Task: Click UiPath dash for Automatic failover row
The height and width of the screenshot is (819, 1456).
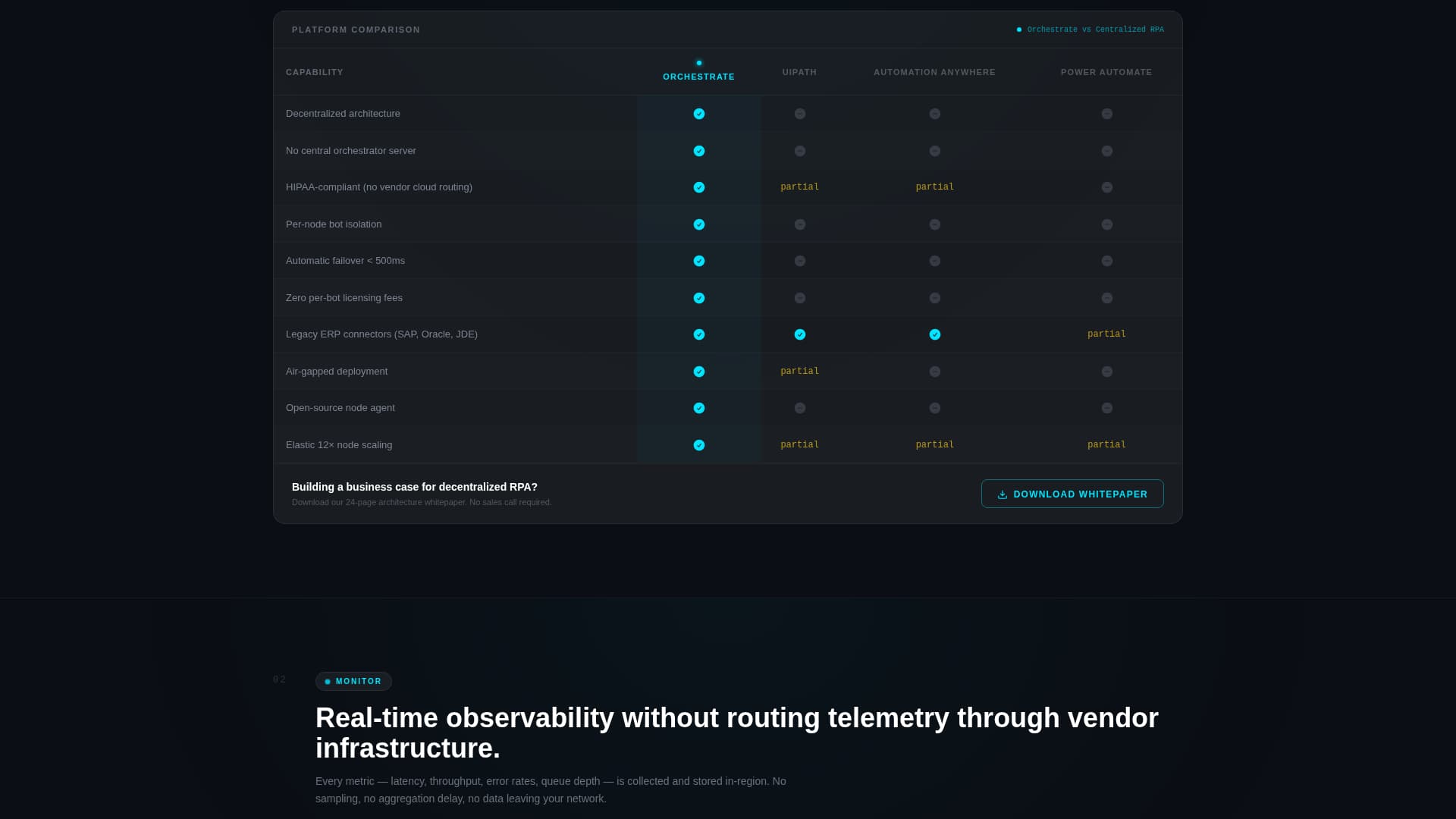Action: pos(800,261)
